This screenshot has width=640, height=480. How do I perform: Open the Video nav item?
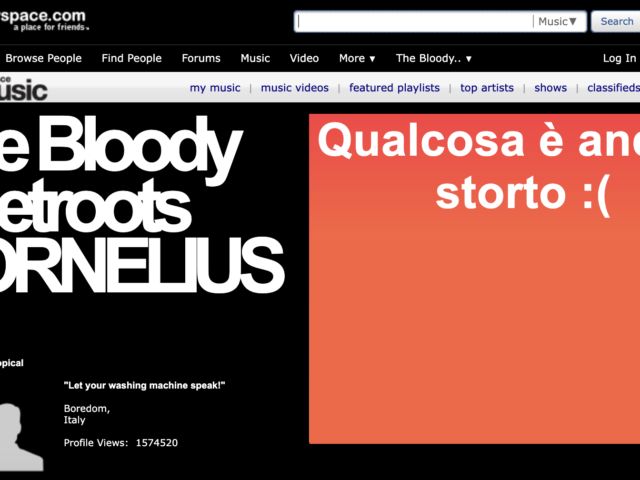tap(304, 58)
